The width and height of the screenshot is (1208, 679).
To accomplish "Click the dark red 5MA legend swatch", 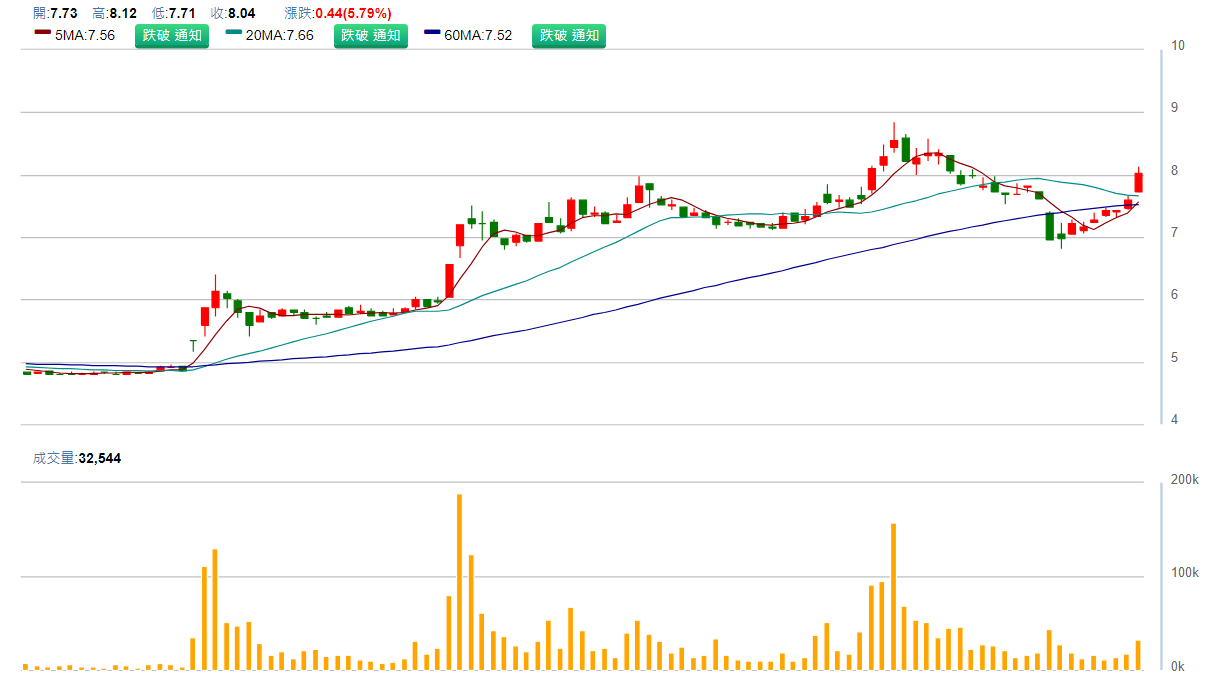I will pyautogui.click(x=42, y=33).
